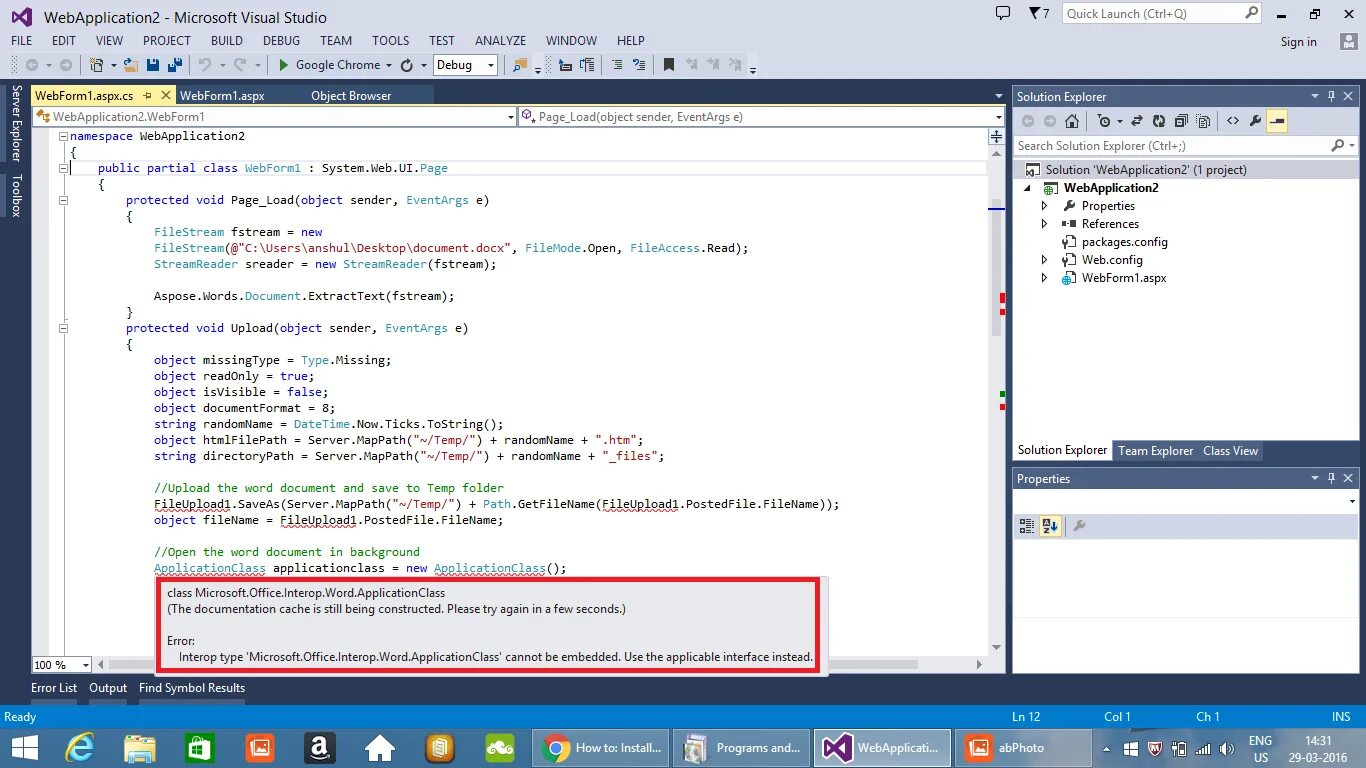Open the DEBUG menu

tap(282, 41)
